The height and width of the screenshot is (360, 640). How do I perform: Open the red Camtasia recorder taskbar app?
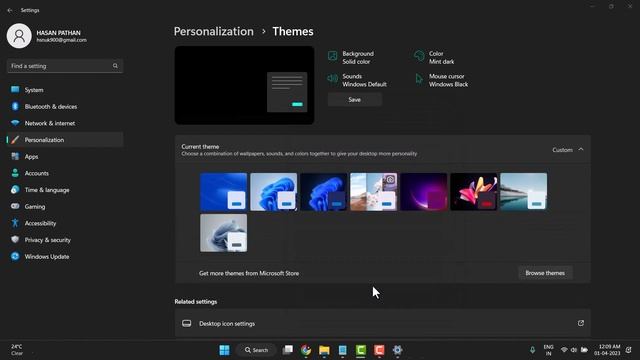tap(379, 350)
